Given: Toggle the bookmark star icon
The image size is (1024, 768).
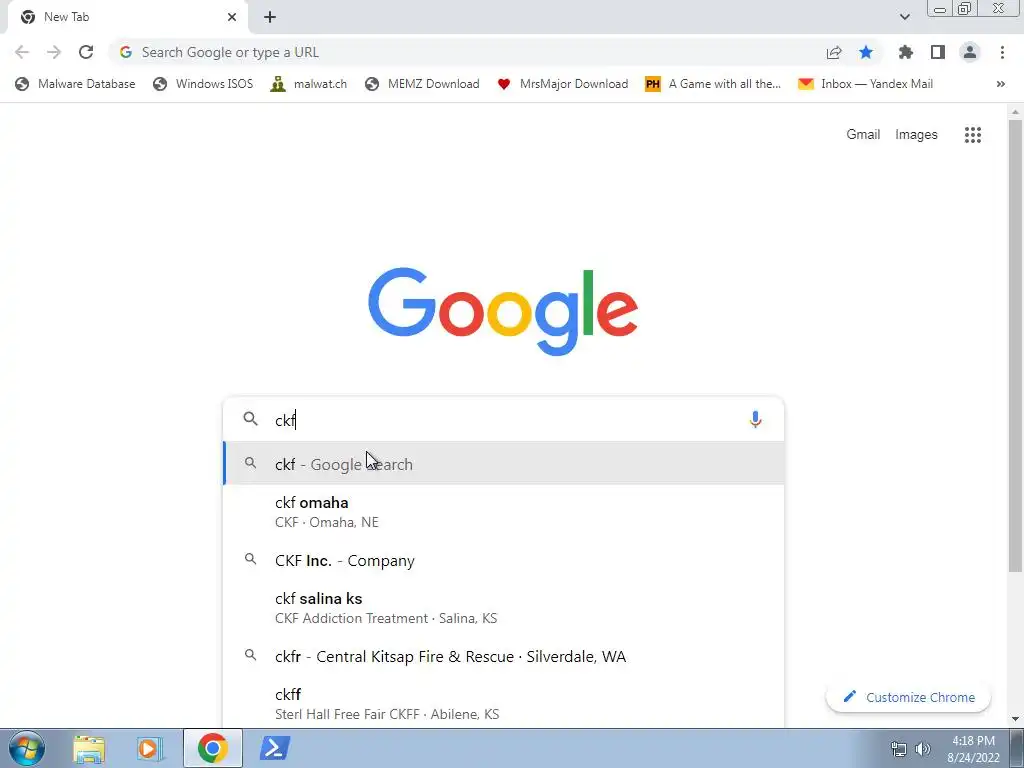Looking at the screenshot, I should [866, 52].
